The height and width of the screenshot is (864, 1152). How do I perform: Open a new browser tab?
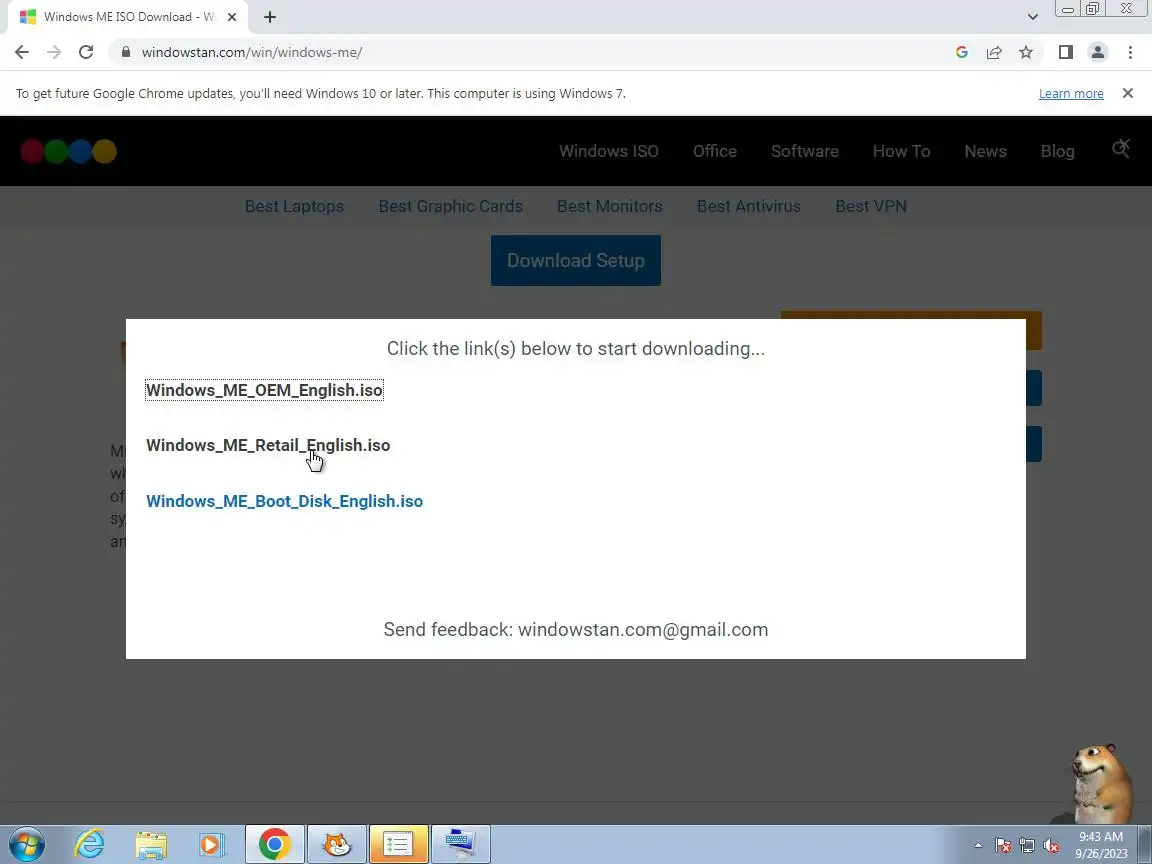point(270,17)
